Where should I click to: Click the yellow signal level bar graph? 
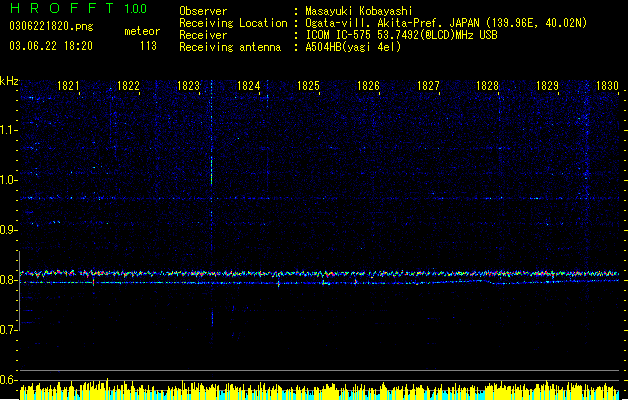pos(319,390)
